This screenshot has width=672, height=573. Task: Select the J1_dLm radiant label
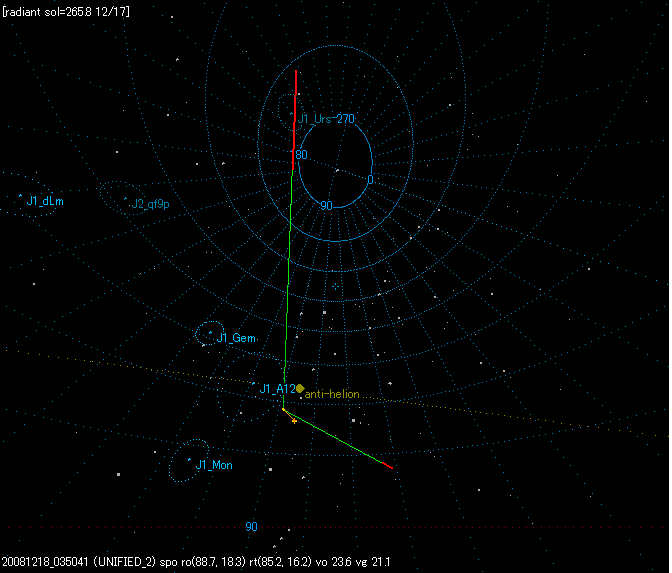(x=45, y=201)
